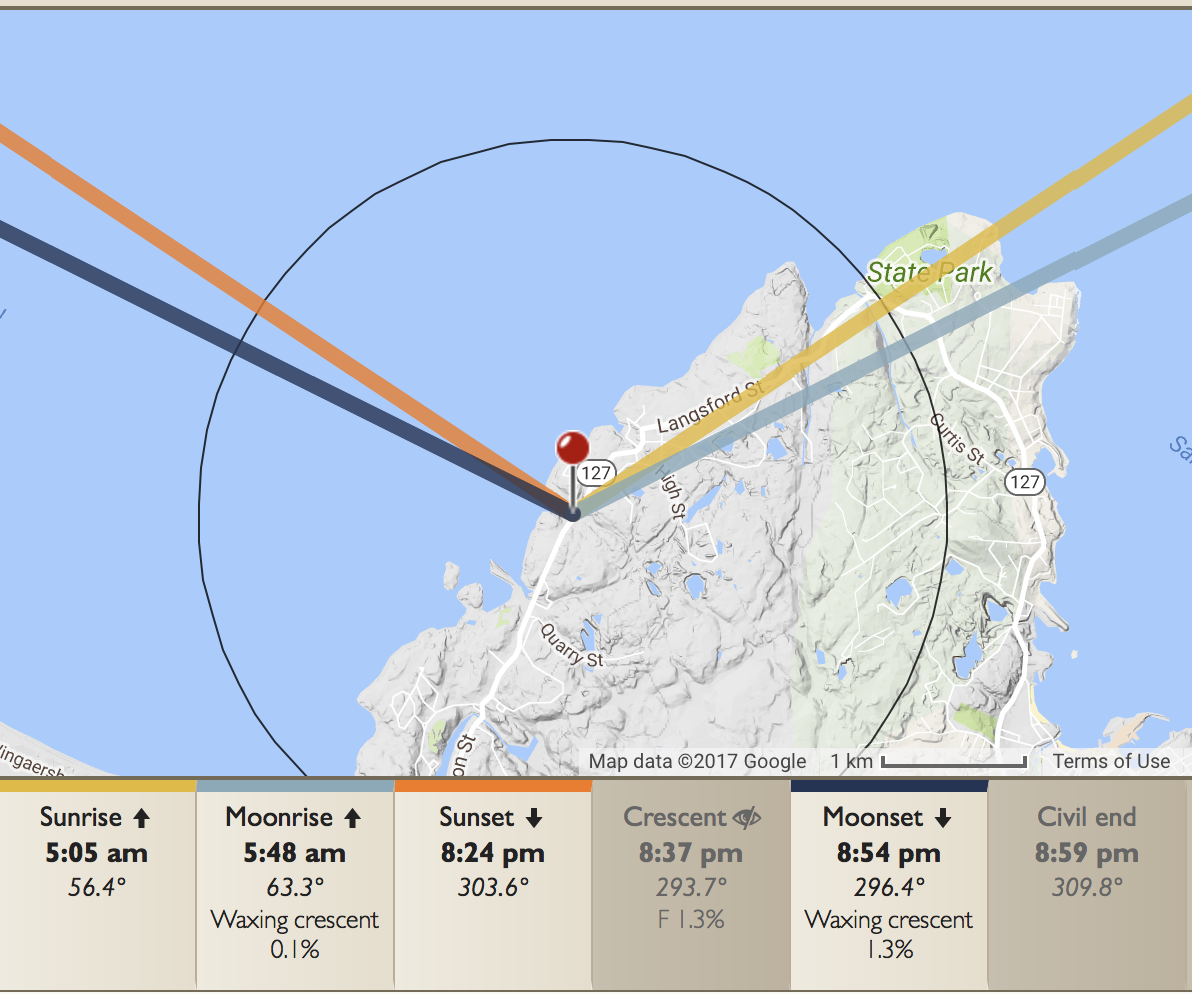Click the Quarry St label on map
Image resolution: width=1192 pixels, height=994 pixels.
point(572,647)
